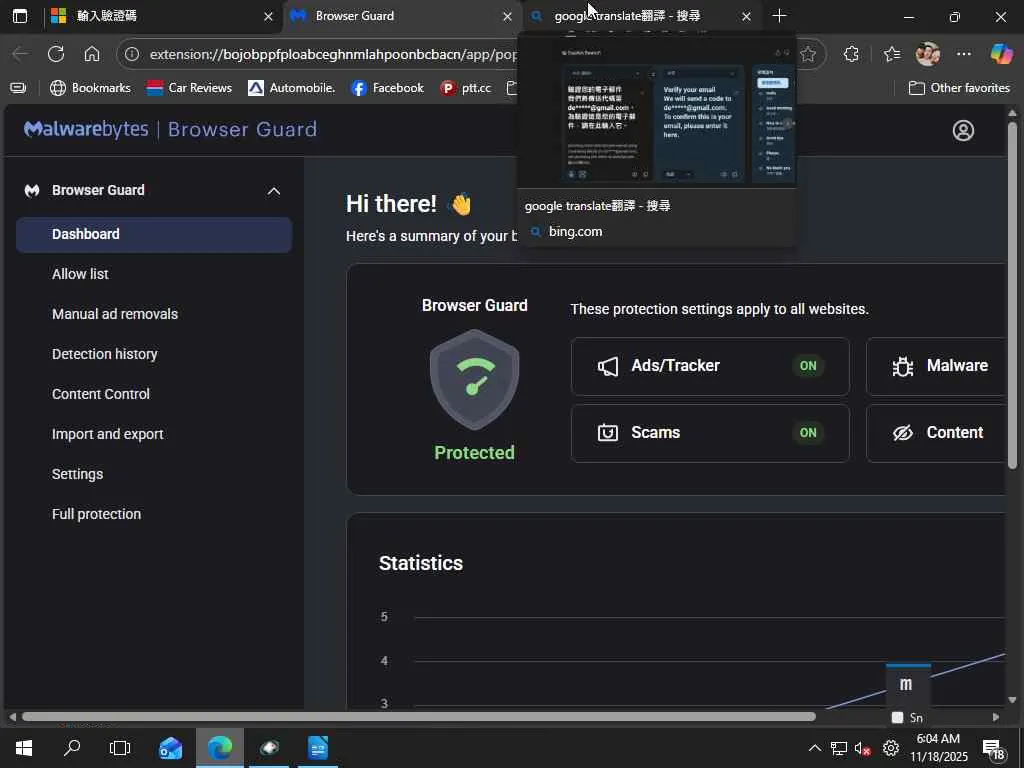Open the notification center icon

tap(993, 750)
